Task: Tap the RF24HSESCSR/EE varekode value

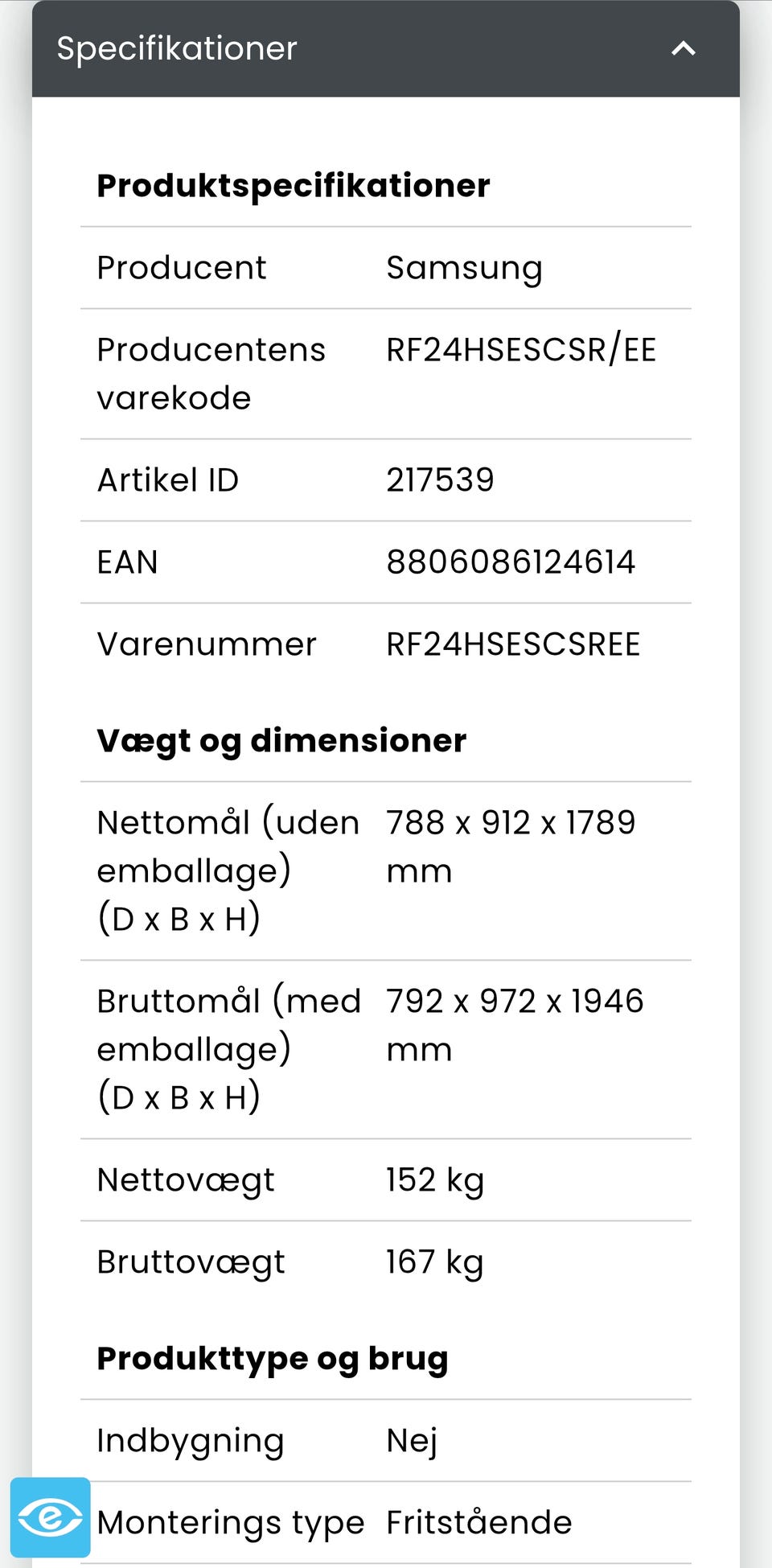Action: click(521, 350)
